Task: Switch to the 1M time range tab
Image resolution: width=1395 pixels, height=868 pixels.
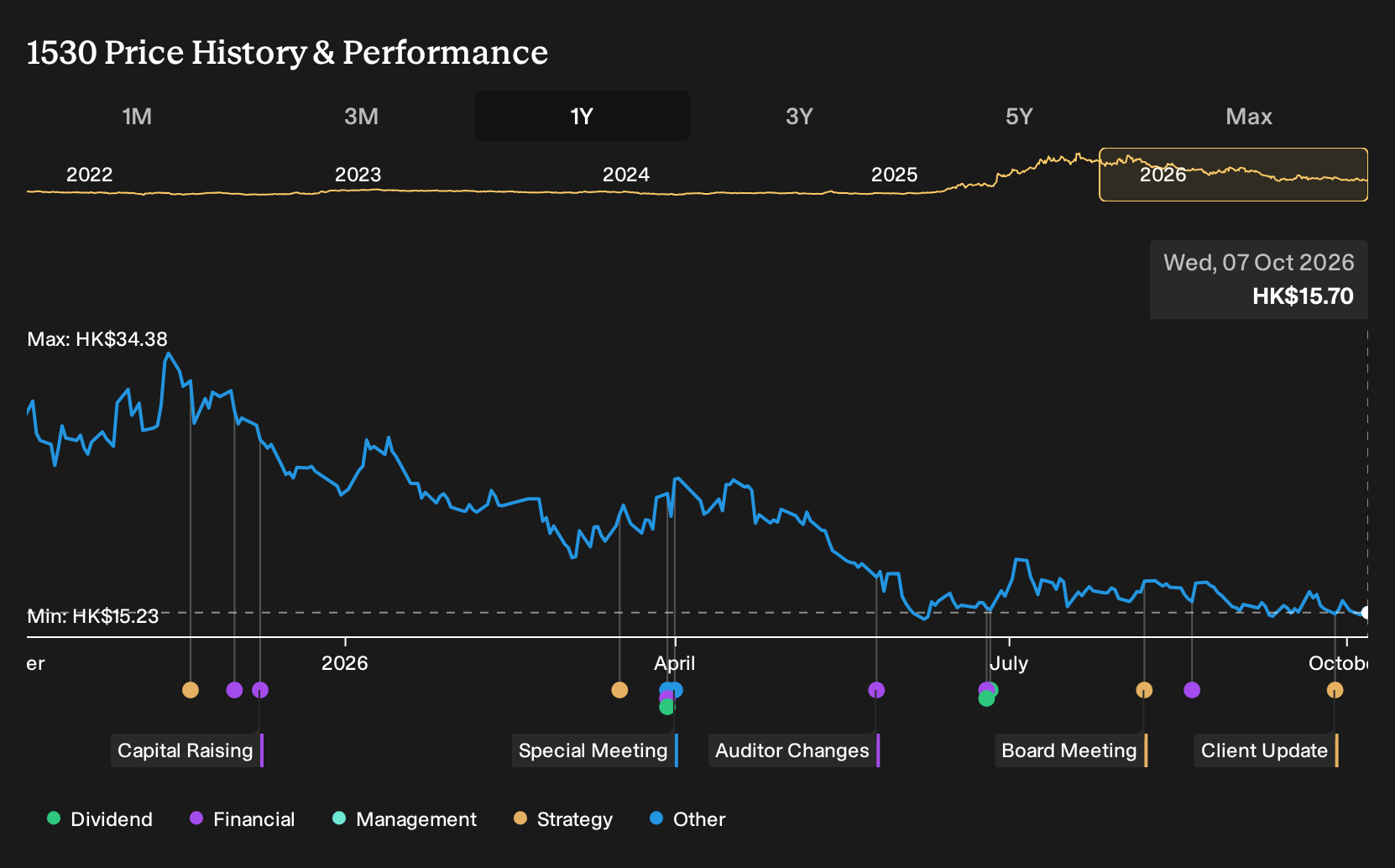Action: click(137, 116)
